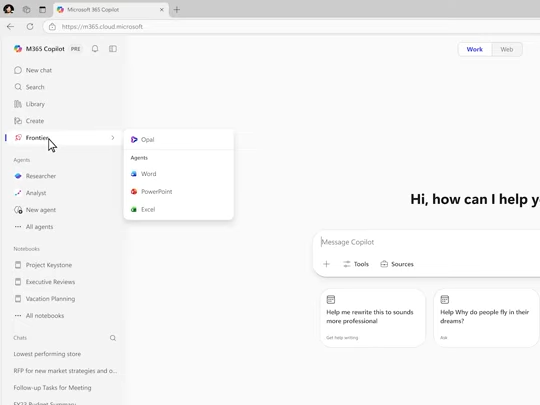This screenshot has width=540, height=405.
Task: Select the Microsoft 365 Copilot tab
Action: [111, 10]
